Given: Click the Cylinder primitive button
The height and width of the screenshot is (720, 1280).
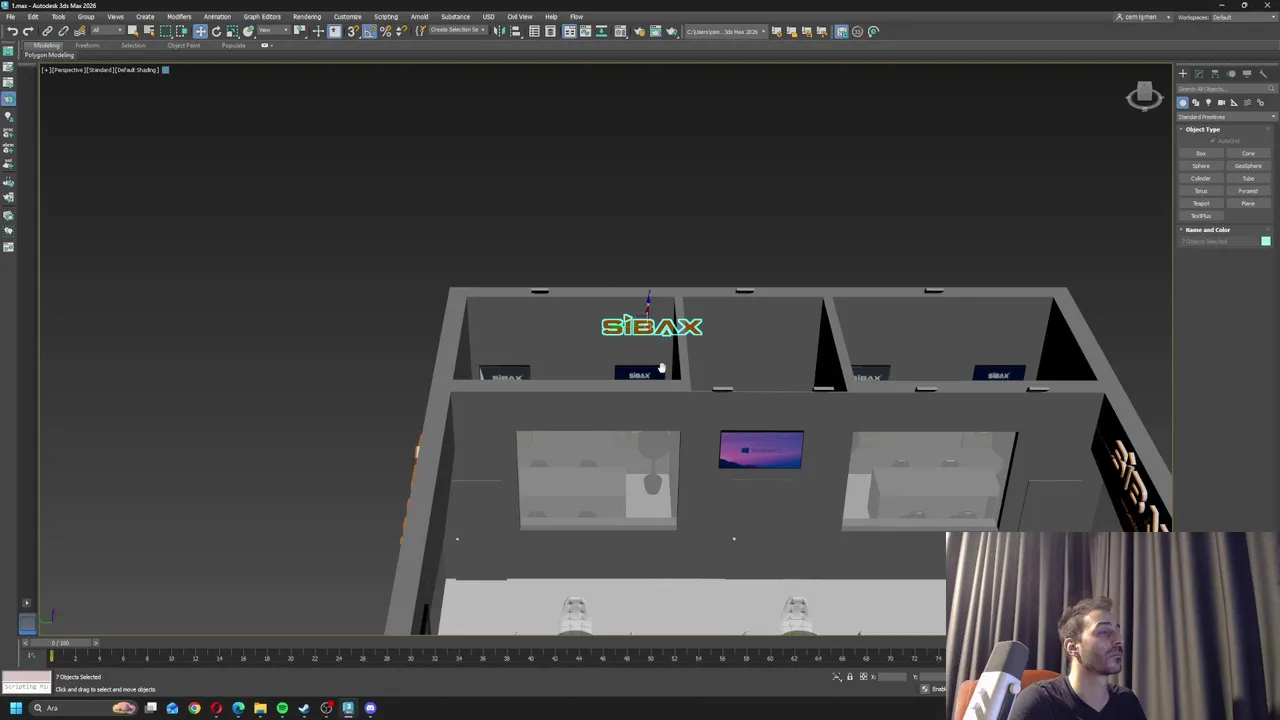Looking at the screenshot, I should pos(1201,178).
